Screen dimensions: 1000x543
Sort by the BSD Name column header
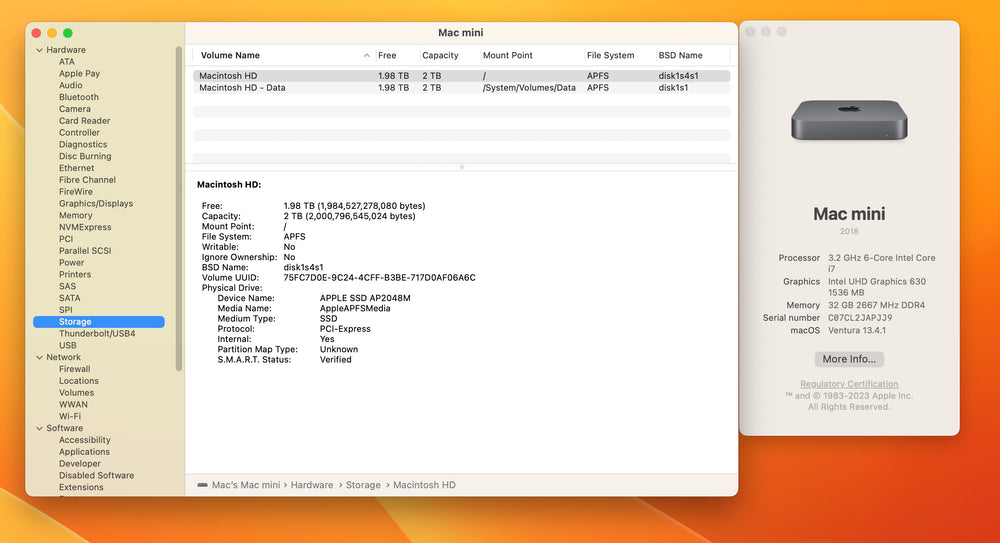click(680, 56)
